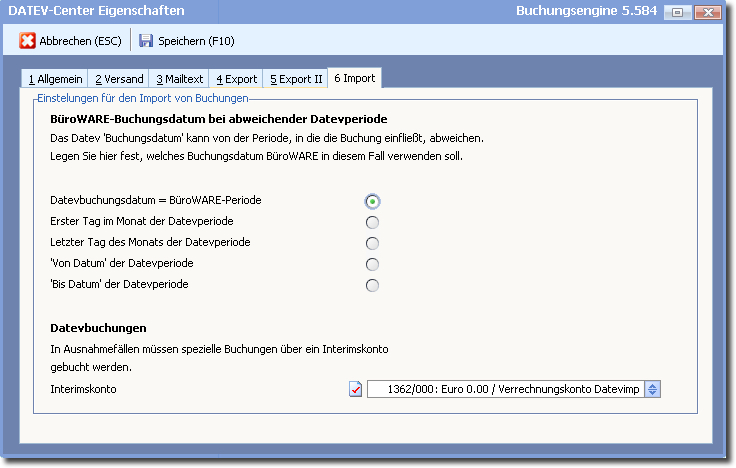Image resolution: width=736 pixels, height=468 pixels.
Task: Pick the 'Von Datum' der Datevperiode option
Action: point(373,264)
